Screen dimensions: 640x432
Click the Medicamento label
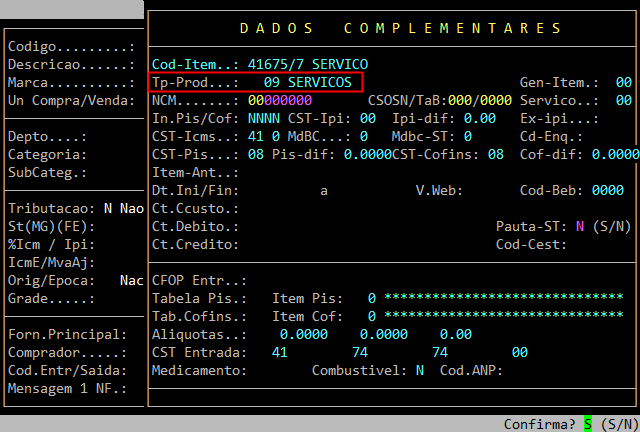[199, 370]
